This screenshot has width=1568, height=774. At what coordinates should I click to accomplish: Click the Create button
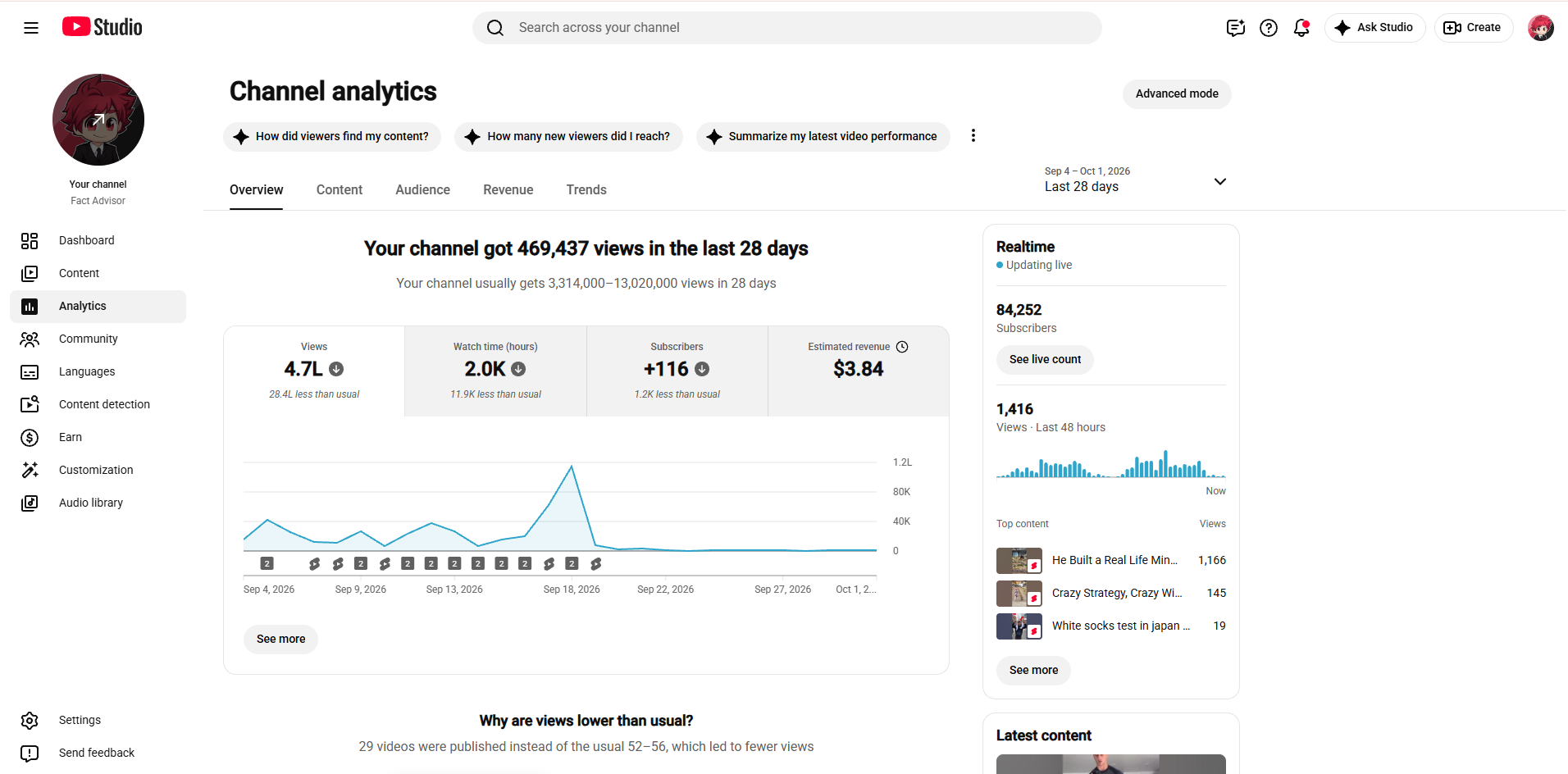(x=1473, y=27)
